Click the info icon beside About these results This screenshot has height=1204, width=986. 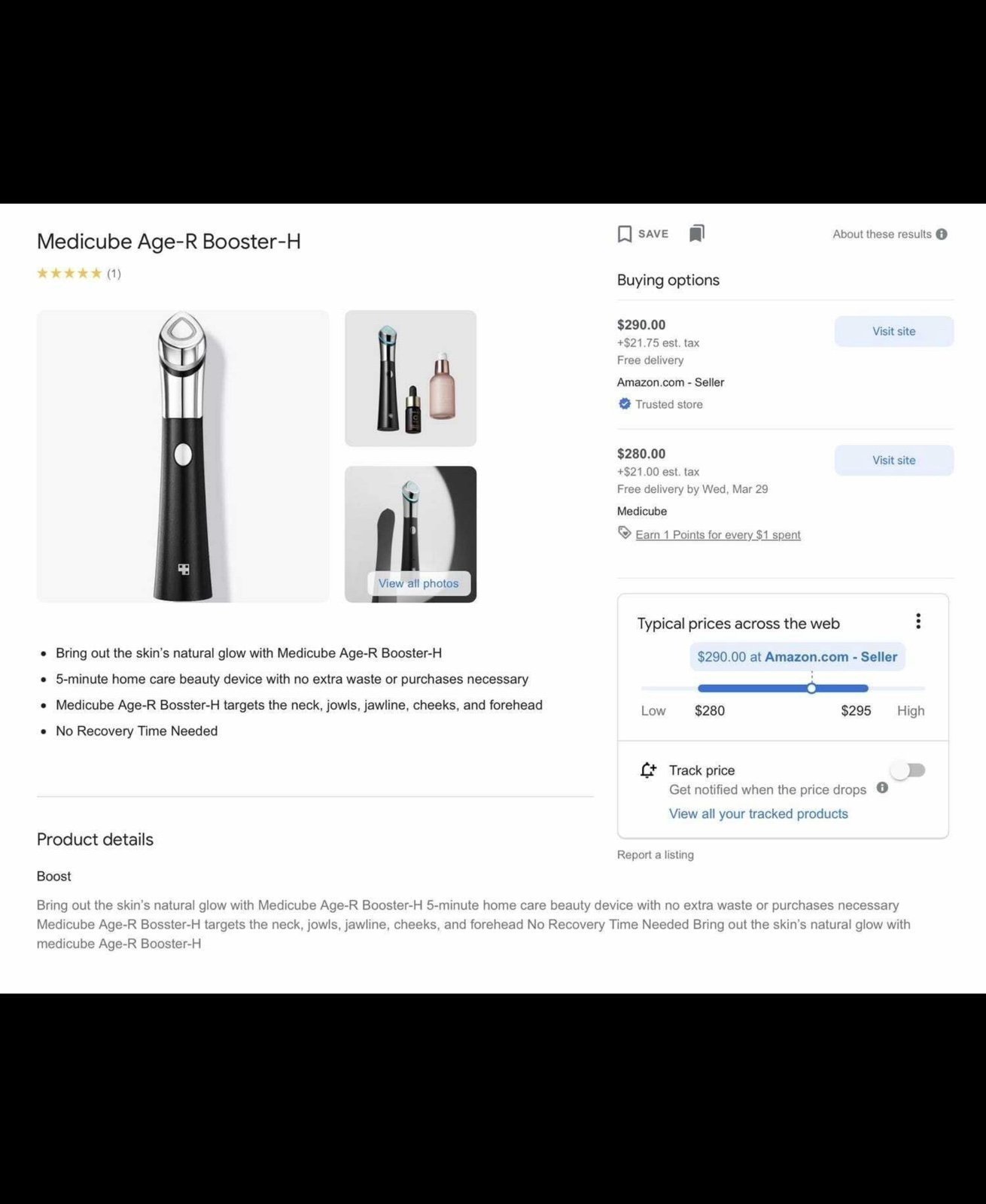pos(942,234)
